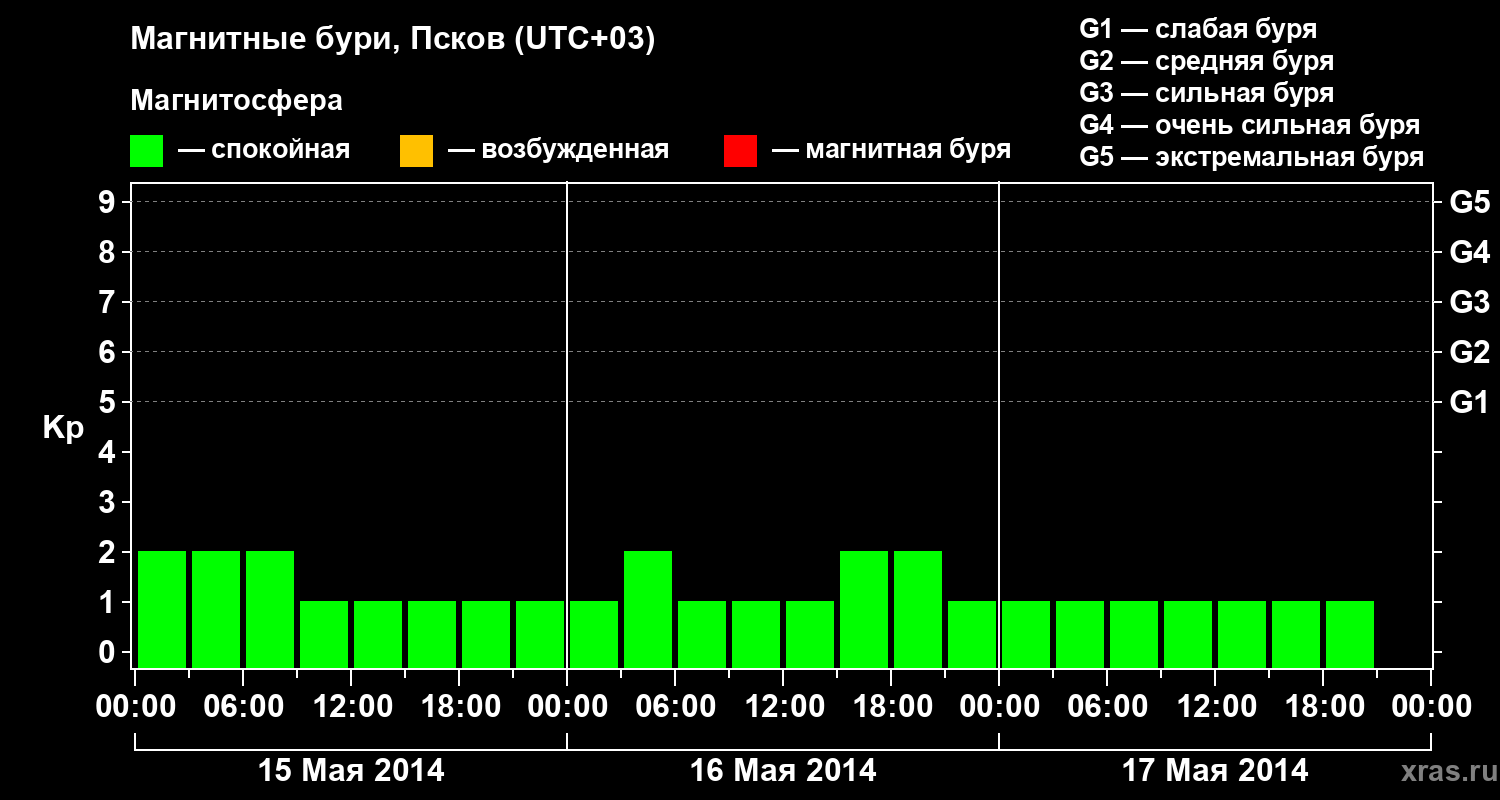
Task: Click legend line 'G1 — слабая буря'
Action: click(1198, 29)
